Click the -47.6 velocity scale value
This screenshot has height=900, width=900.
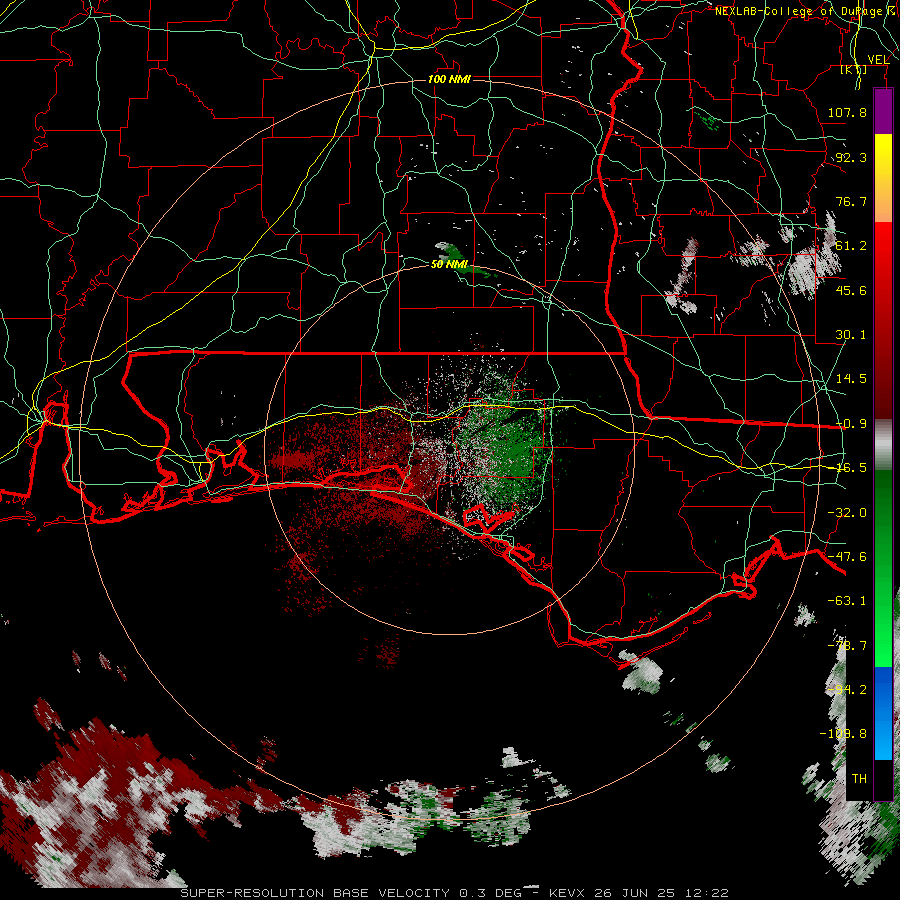pyautogui.click(x=847, y=557)
